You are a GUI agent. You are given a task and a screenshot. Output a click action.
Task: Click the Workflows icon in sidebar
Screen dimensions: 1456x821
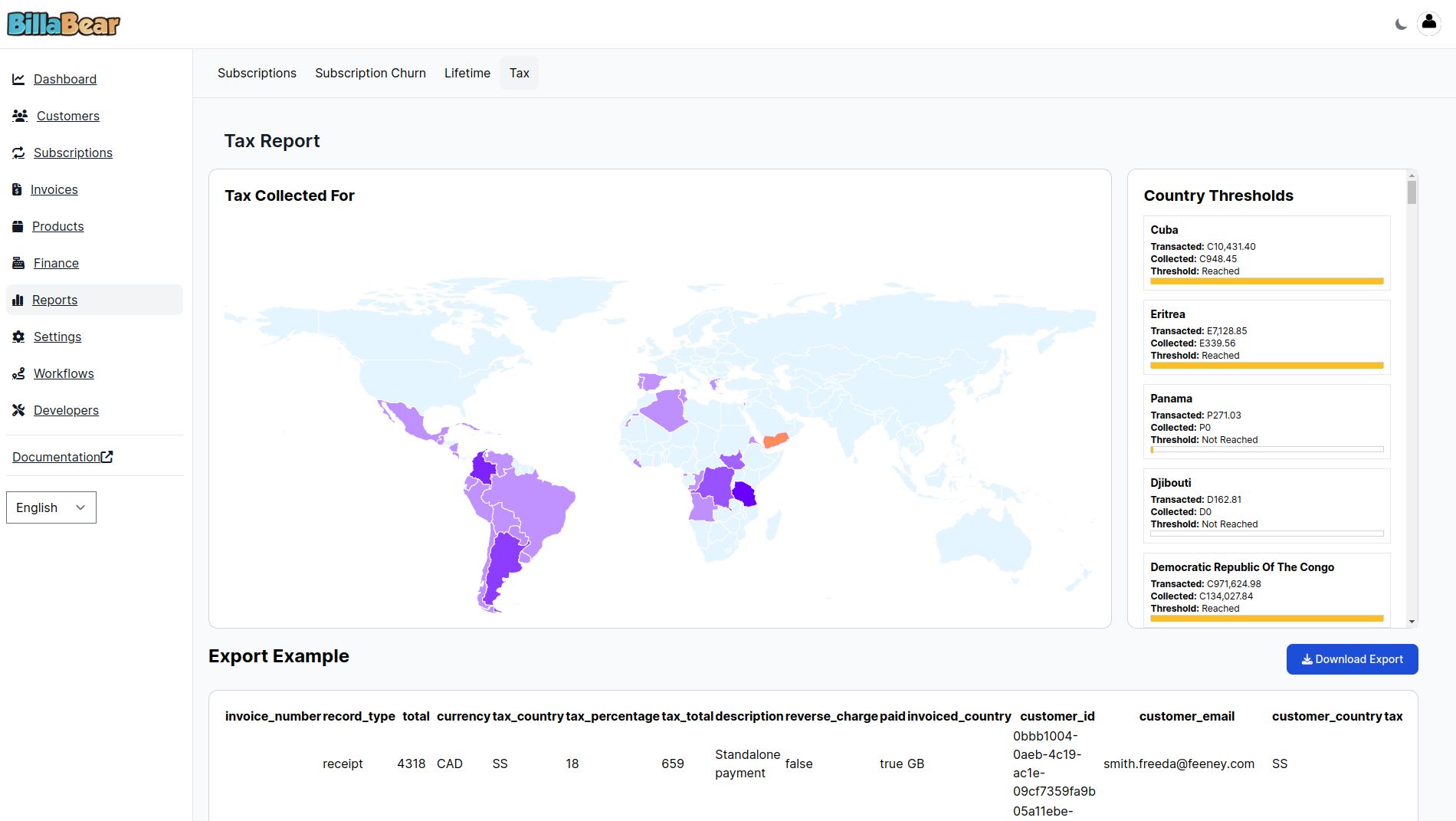(x=18, y=373)
